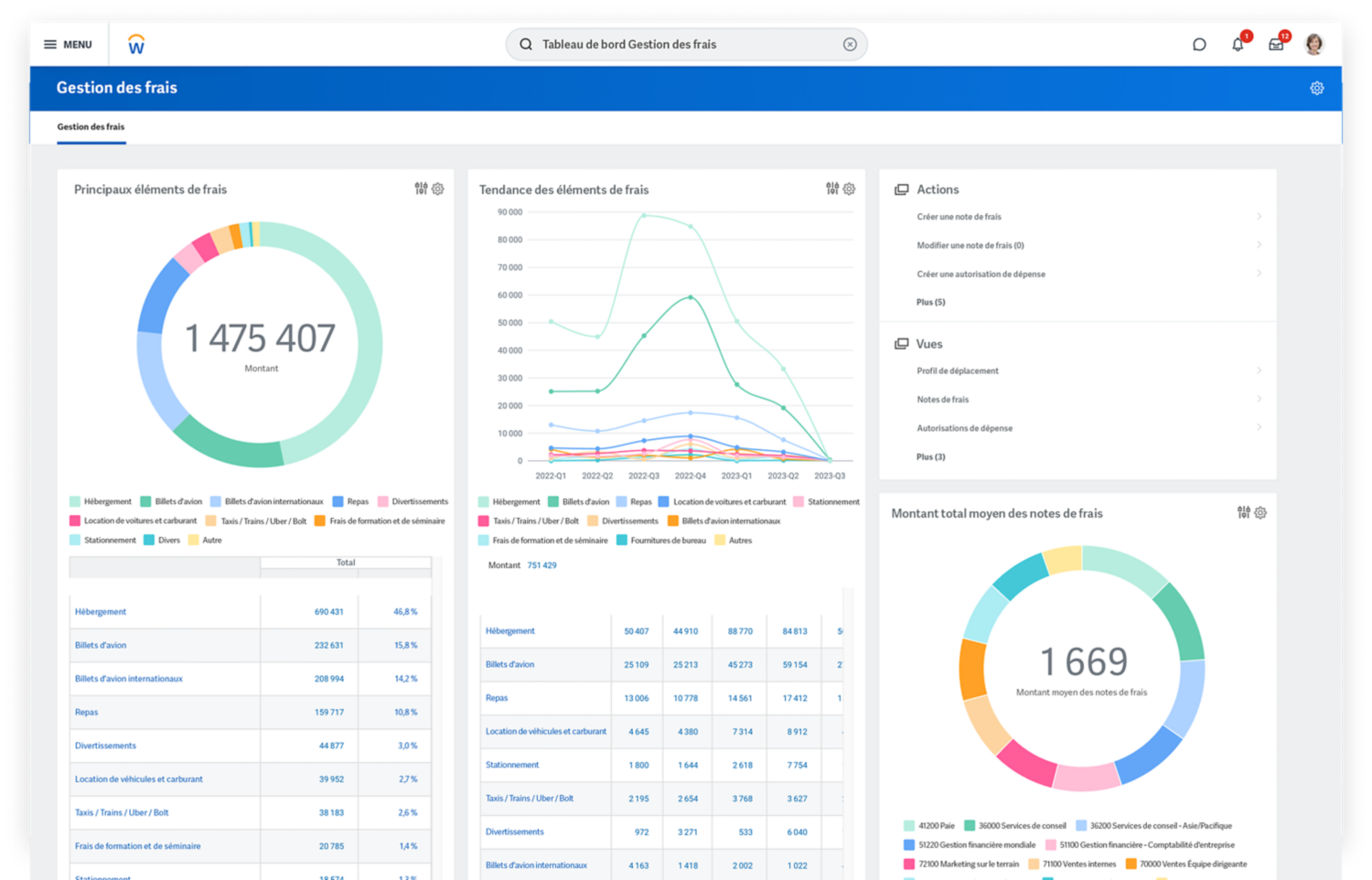Click 17 412 cell in Repas trend row
1372x880 pixels.
[795, 698]
